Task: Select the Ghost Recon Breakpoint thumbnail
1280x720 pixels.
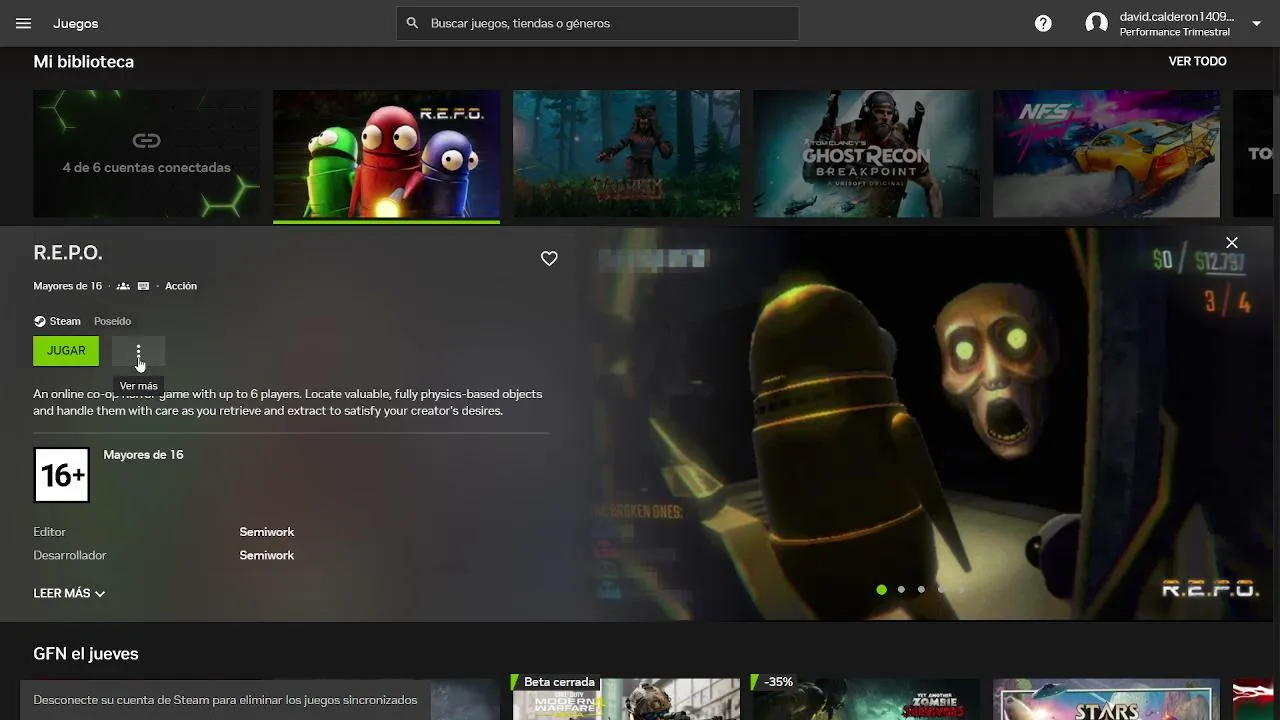Action: [867, 154]
